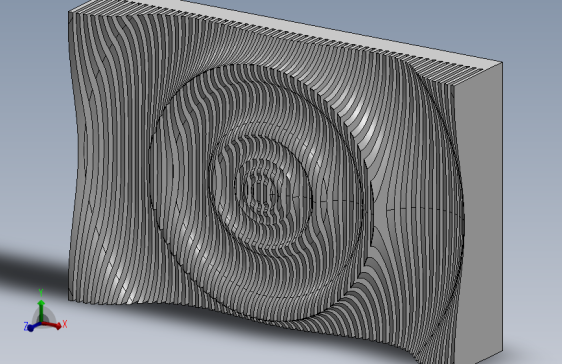
Task: Click the red X axis arrow of triad
Action: pos(52,325)
